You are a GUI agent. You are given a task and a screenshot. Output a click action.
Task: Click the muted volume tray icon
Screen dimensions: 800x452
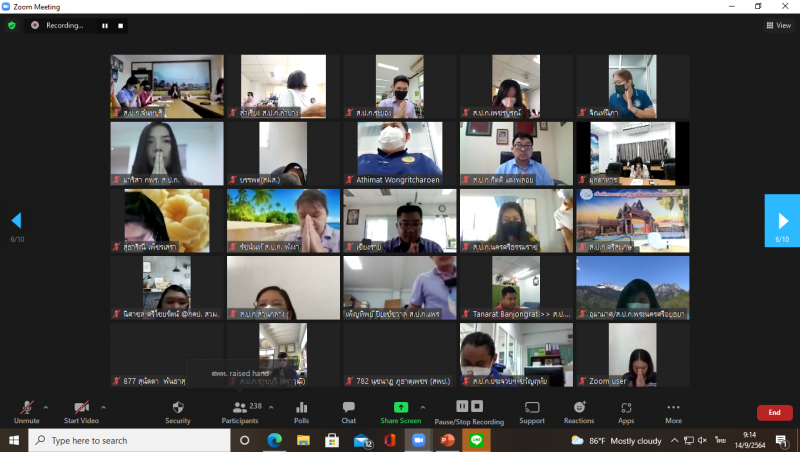click(x=702, y=440)
